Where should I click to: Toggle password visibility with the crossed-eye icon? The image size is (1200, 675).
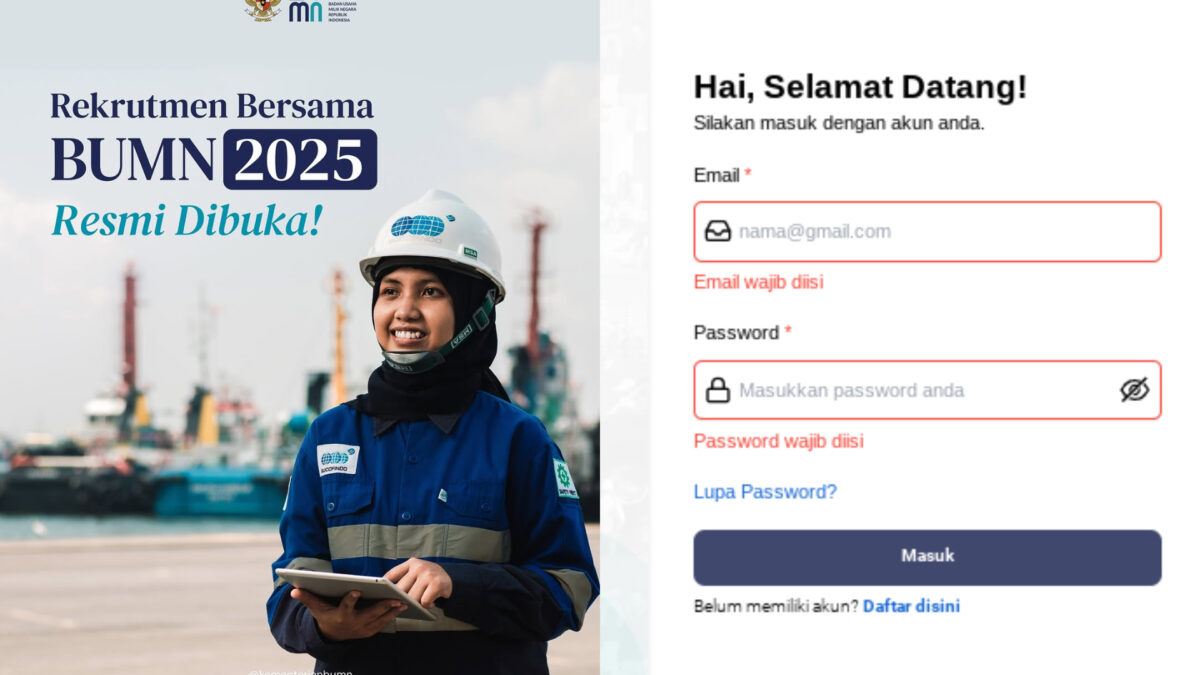pyautogui.click(x=1134, y=390)
